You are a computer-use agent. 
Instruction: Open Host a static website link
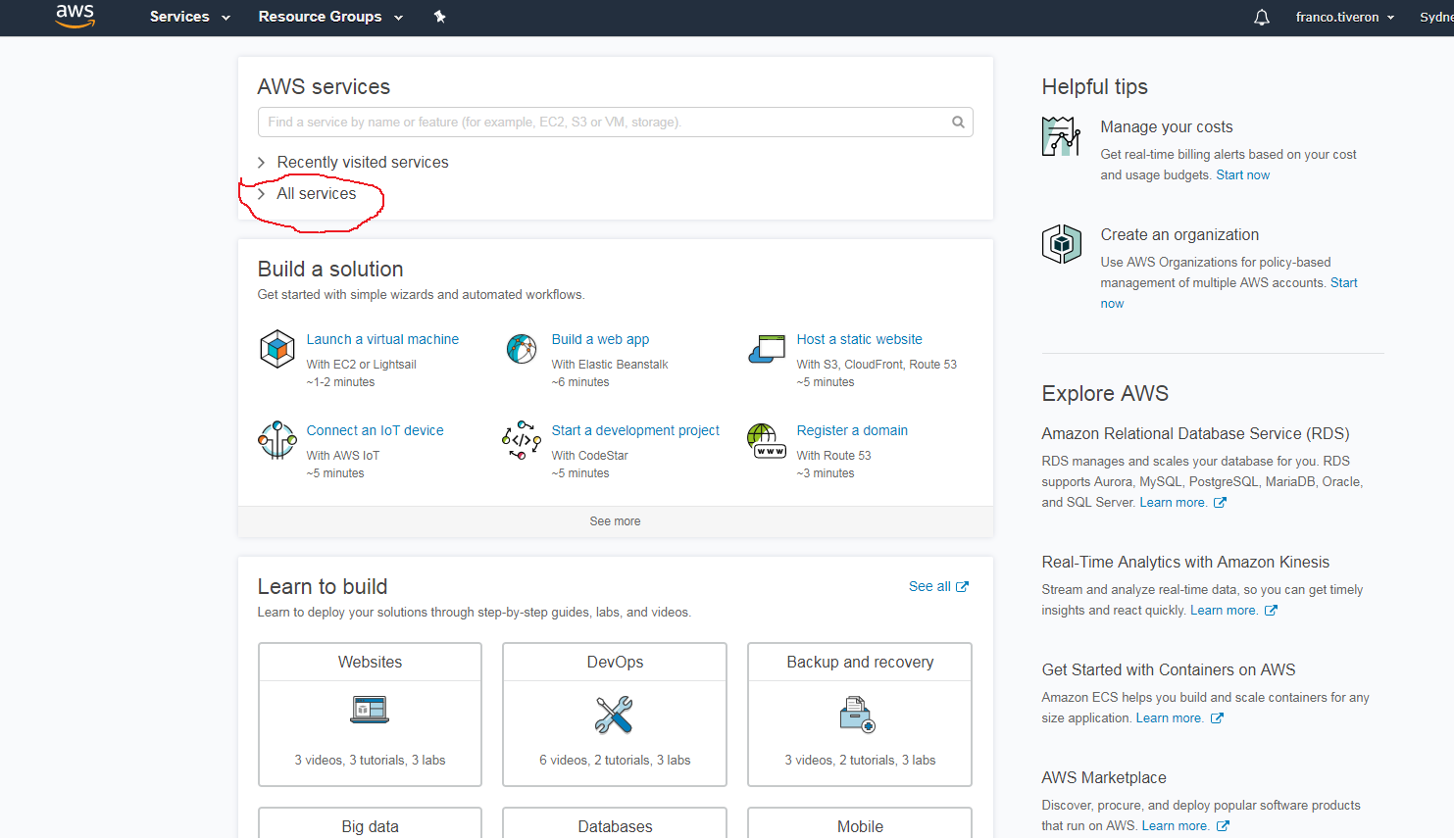point(859,340)
